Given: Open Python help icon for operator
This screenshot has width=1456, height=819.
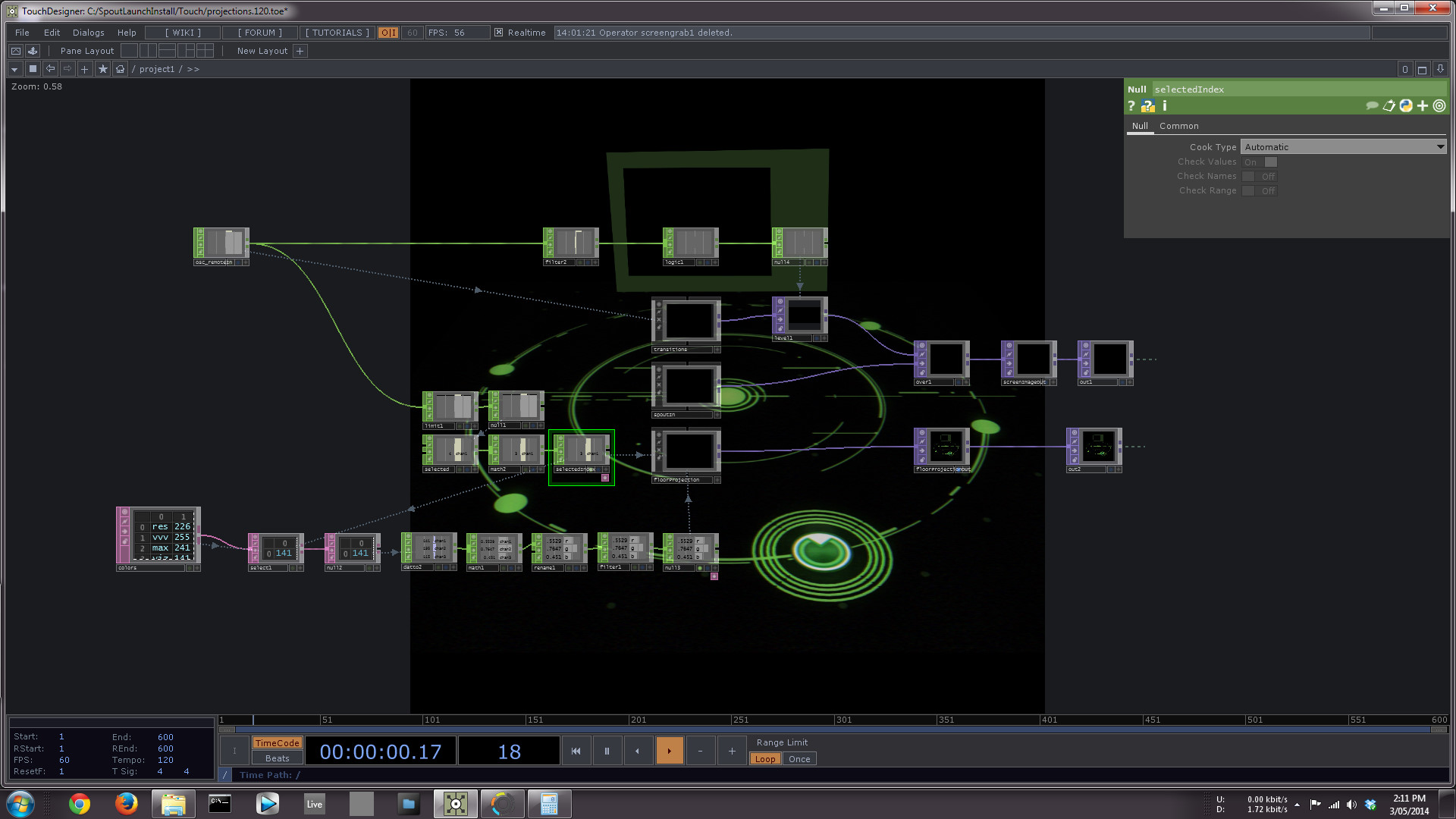Looking at the screenshot, I should (x=1148, y=106).
